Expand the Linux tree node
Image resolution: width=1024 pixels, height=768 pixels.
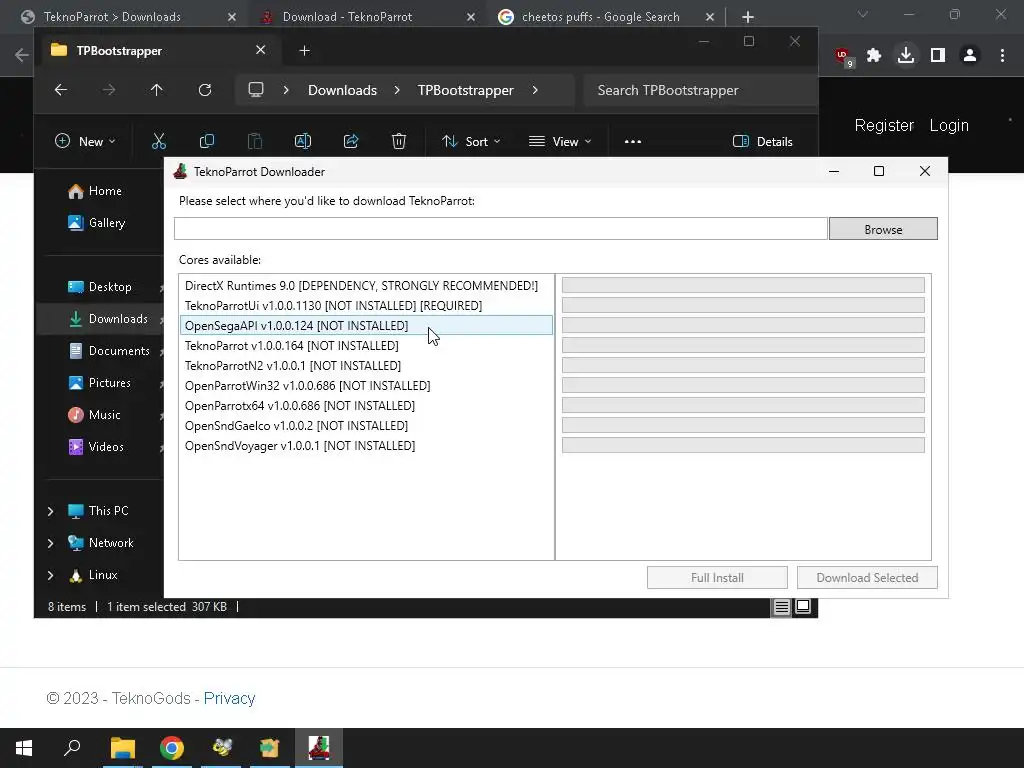tap(50, 575)
